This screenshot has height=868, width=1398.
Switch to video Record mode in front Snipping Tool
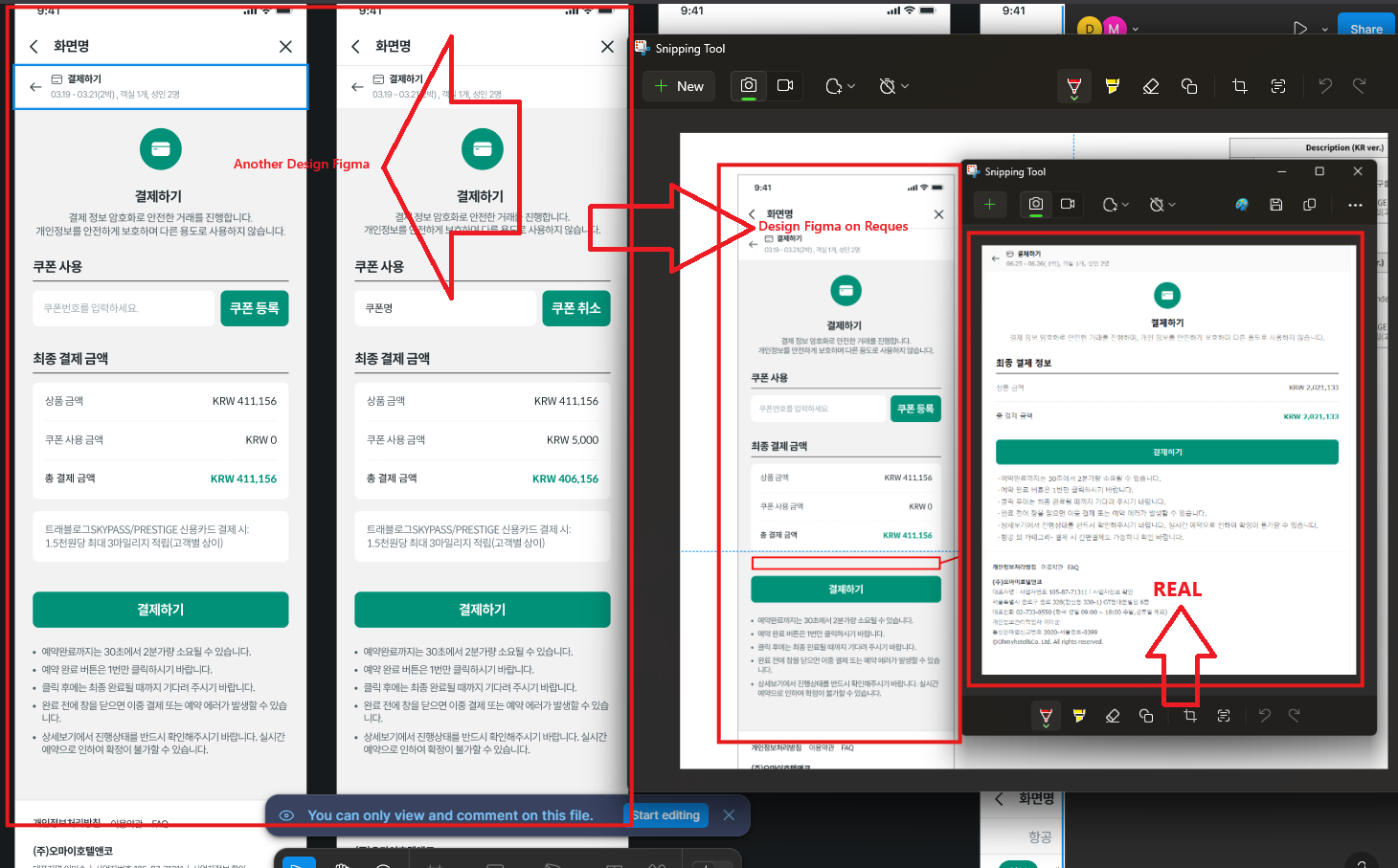[1068, 204]
